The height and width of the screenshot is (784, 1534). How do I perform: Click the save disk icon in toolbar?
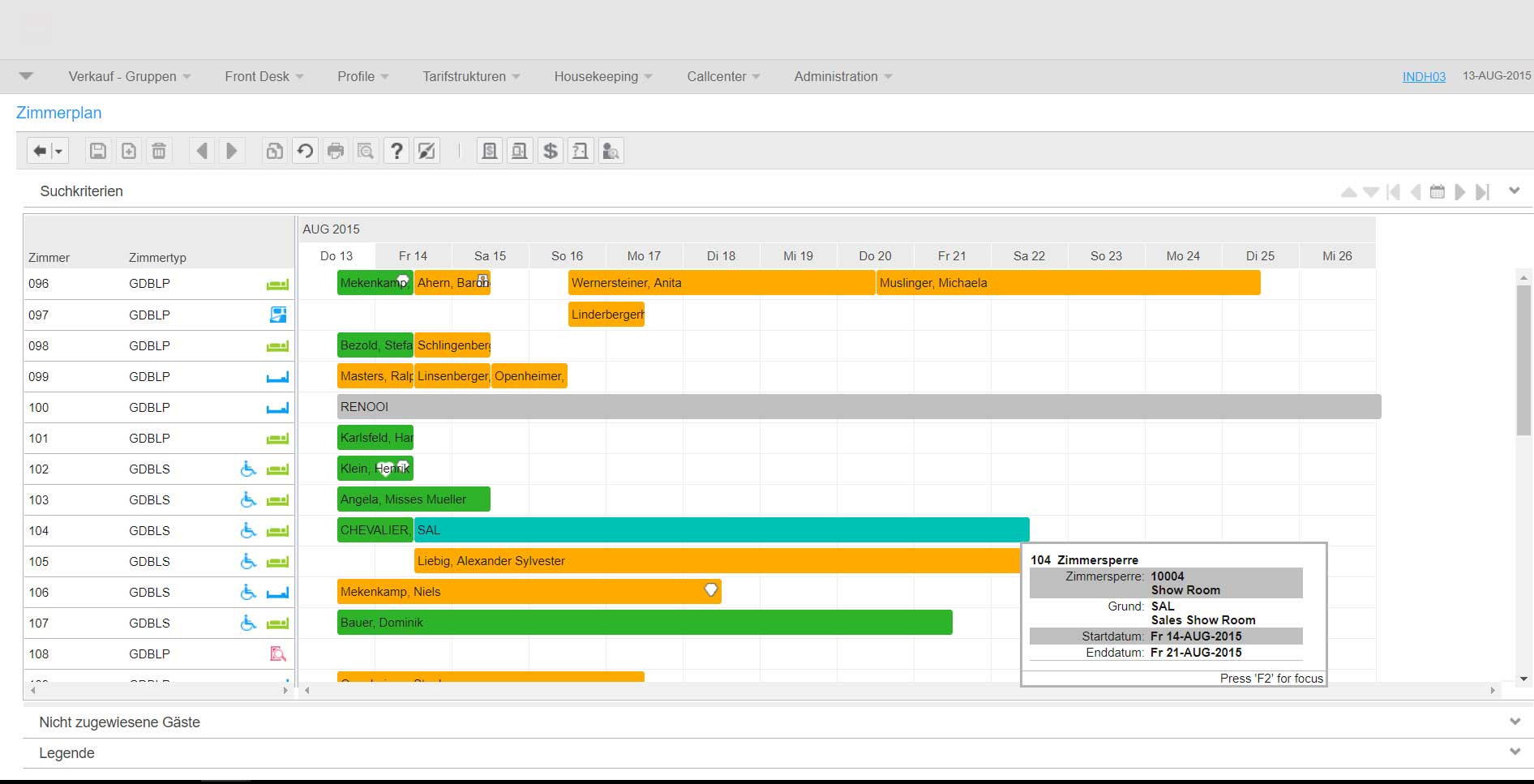(98, 151)
